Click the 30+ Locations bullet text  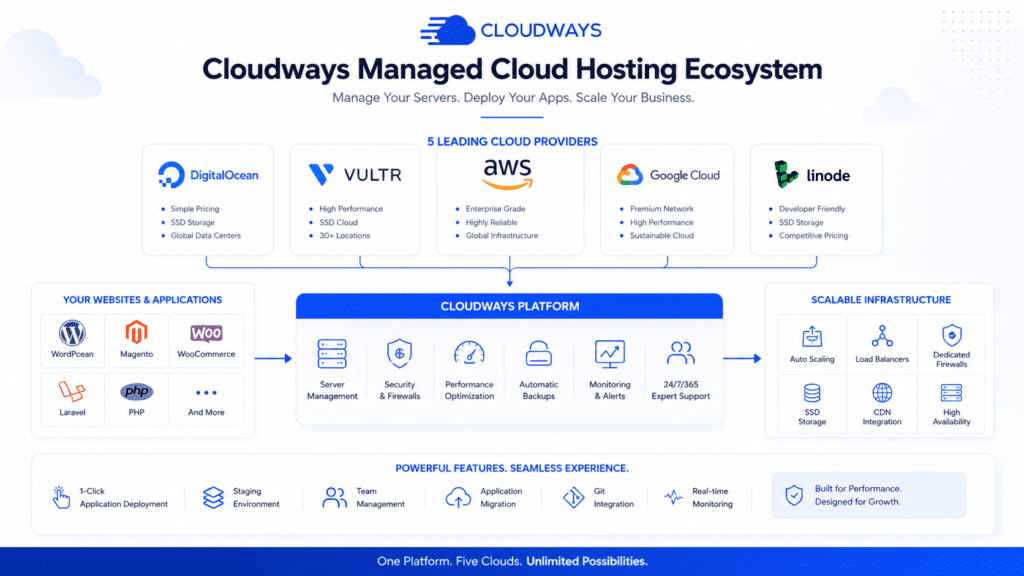pyautogui.click(x=344, y=236)
